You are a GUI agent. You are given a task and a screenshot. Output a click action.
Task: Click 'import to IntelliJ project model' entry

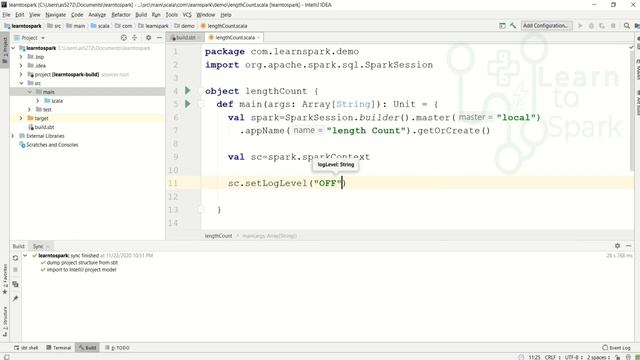click(x=81, y=269)
